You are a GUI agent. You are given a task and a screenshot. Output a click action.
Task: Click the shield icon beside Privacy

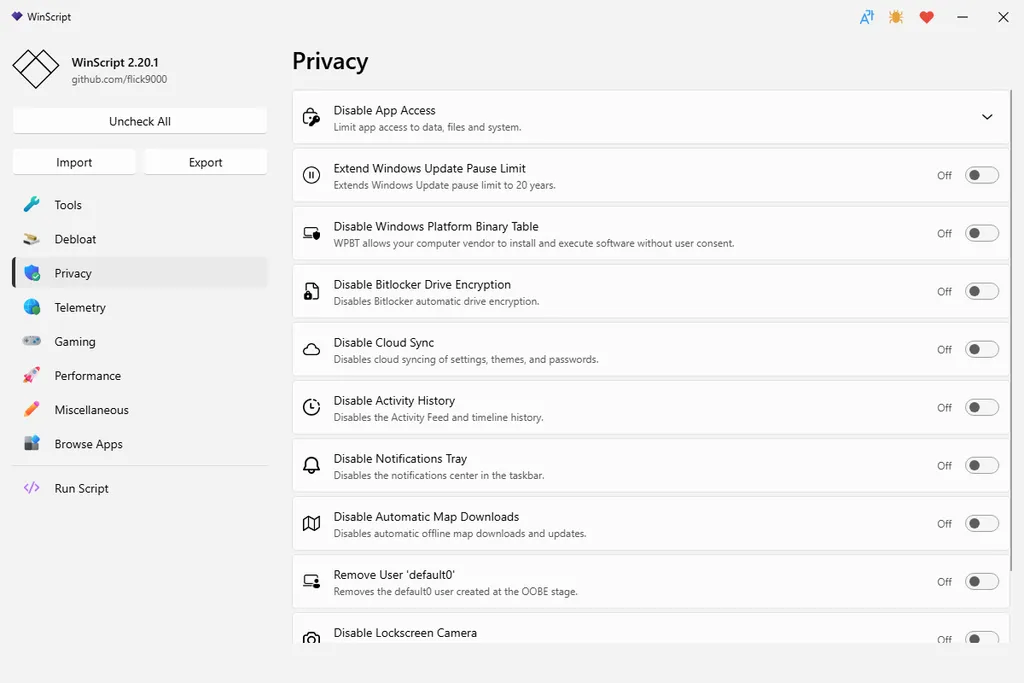(x=32, y=273)
